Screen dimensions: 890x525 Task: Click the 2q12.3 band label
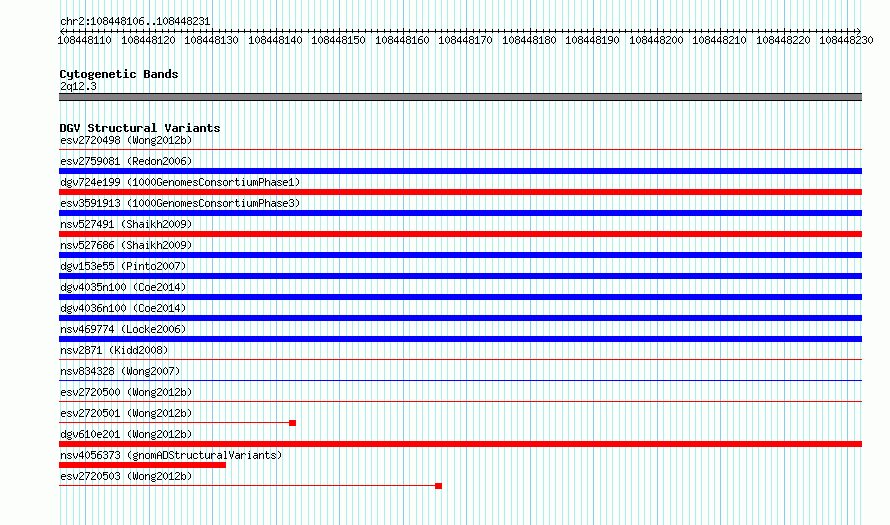coord(78,86)
